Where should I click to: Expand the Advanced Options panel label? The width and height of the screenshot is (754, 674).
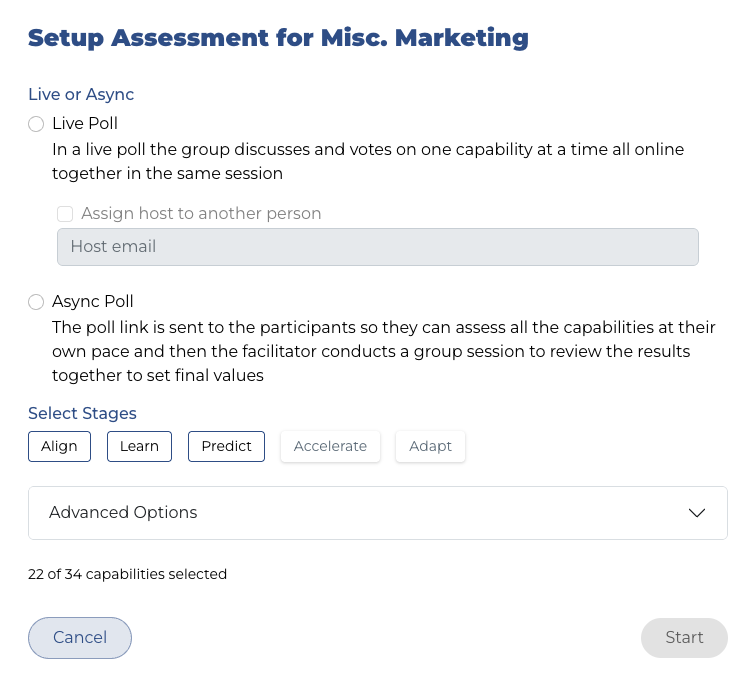(123, 513)
